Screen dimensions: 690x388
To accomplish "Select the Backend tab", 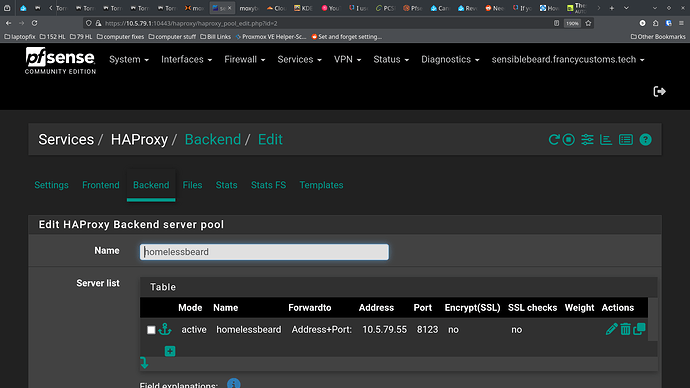I will point(151,185).
